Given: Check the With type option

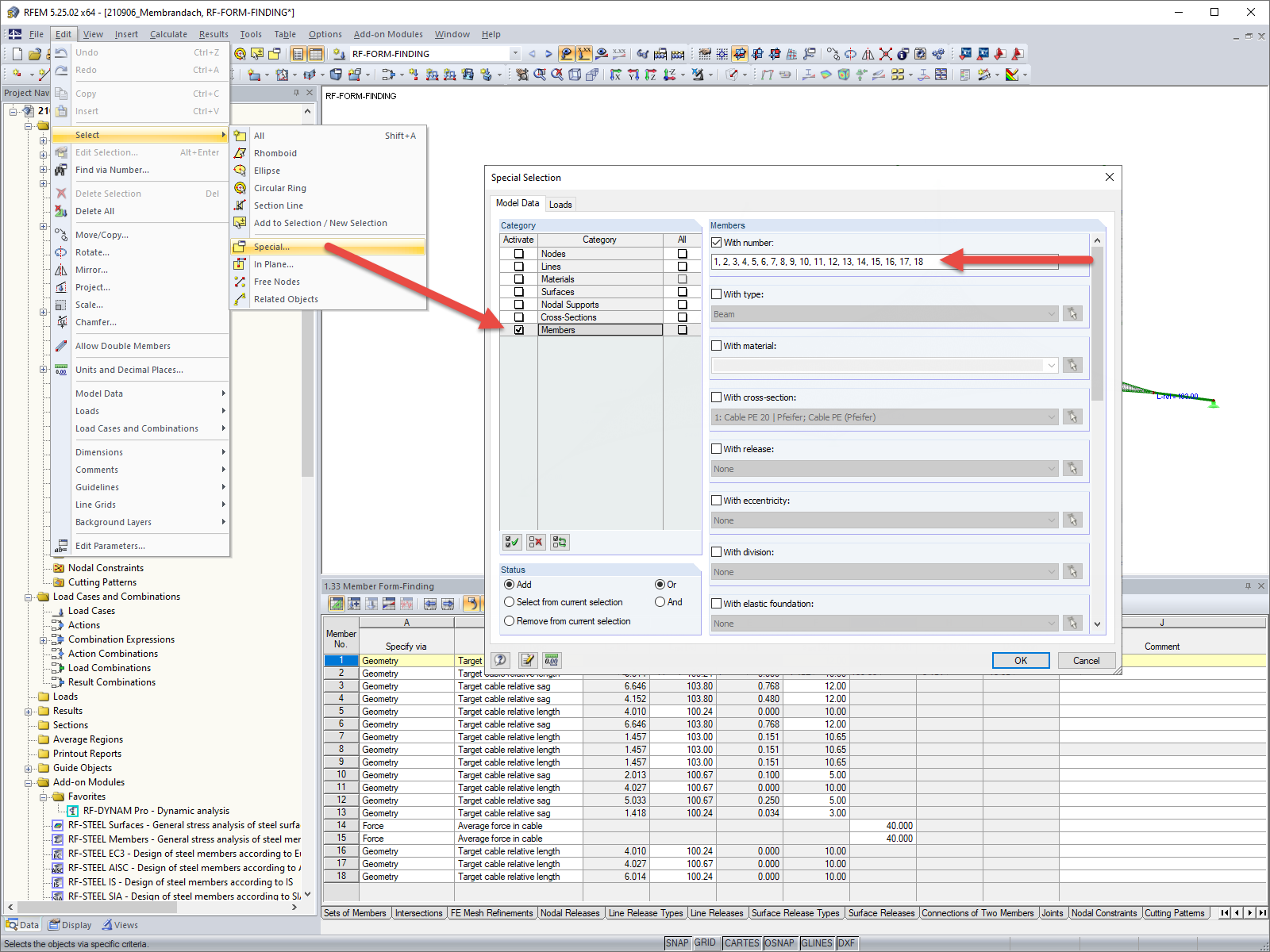Looking at the screenshot, I should tap(717, 294).
